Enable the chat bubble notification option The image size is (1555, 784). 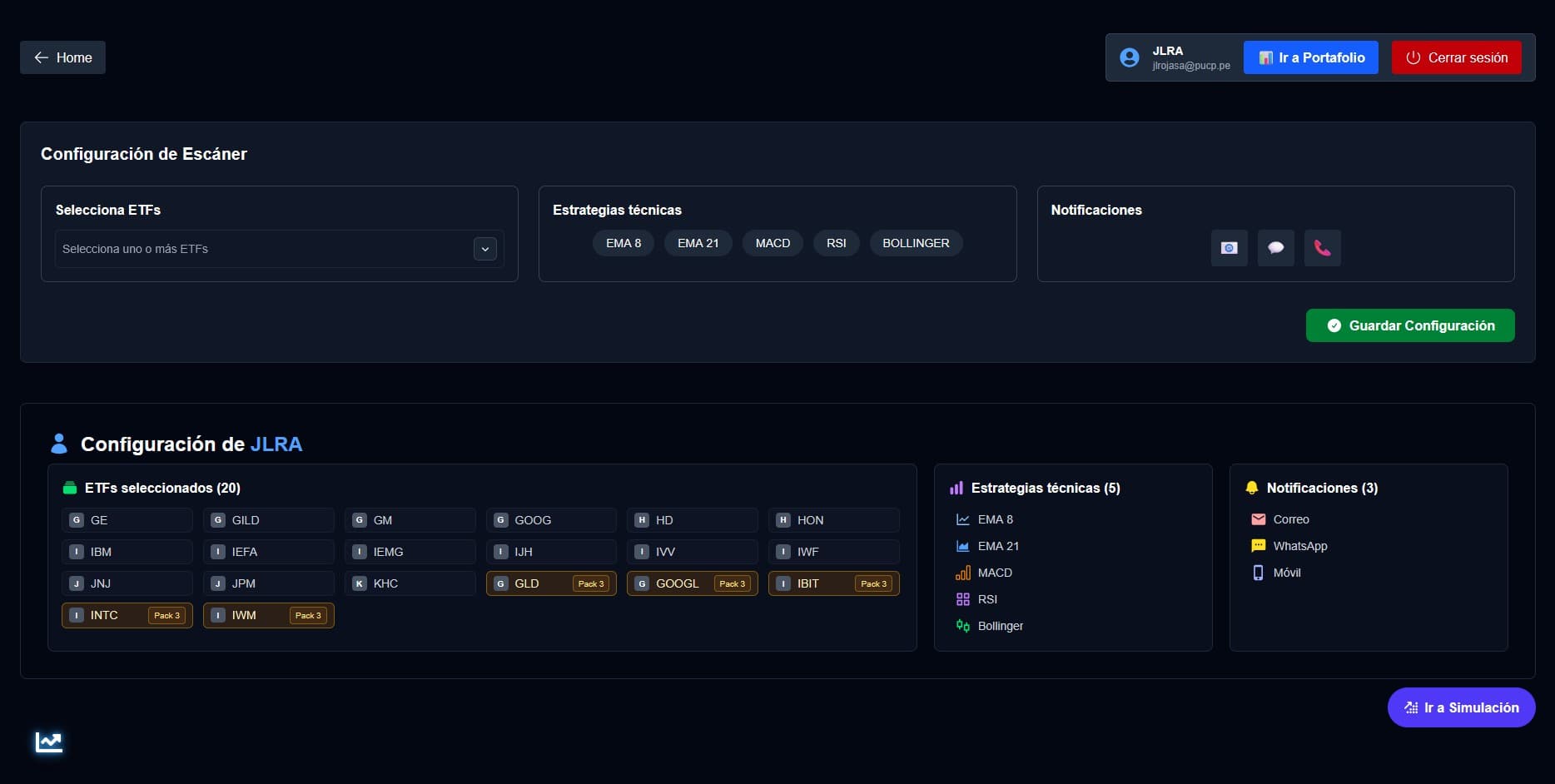point(1276,248)
